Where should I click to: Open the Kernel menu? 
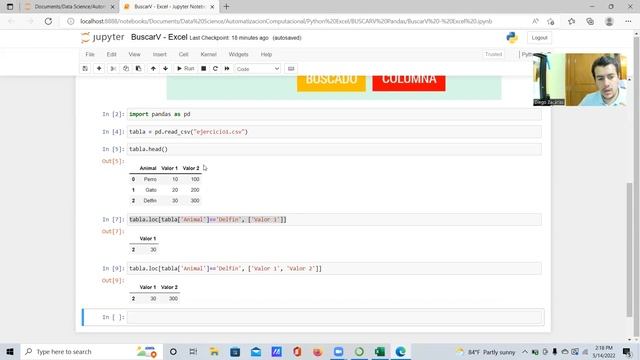click(209, 54)
